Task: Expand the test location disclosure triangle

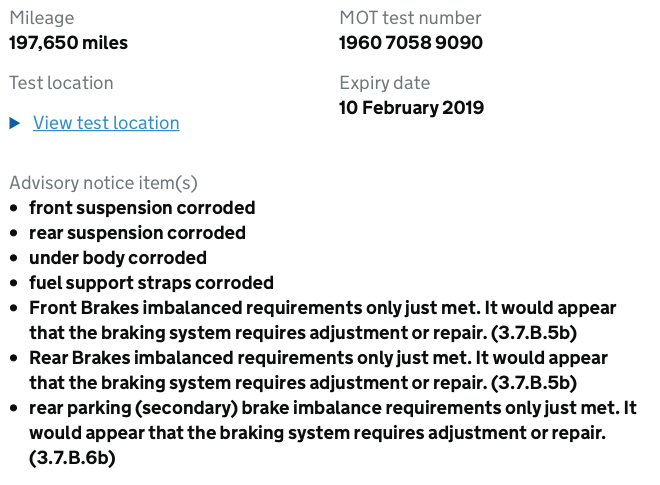Action: (x=15, y=123)
